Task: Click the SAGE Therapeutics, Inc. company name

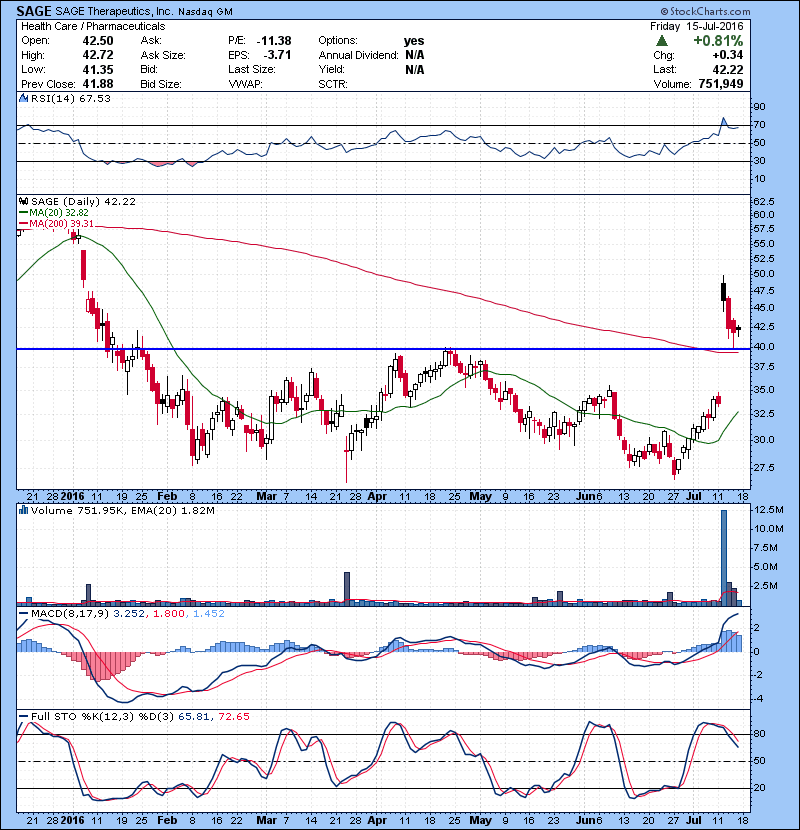Action: click(x=114, y=11)
